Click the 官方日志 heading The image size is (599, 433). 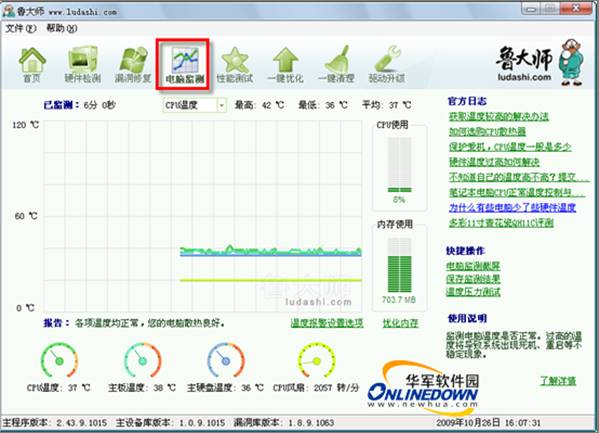[467, 101]
